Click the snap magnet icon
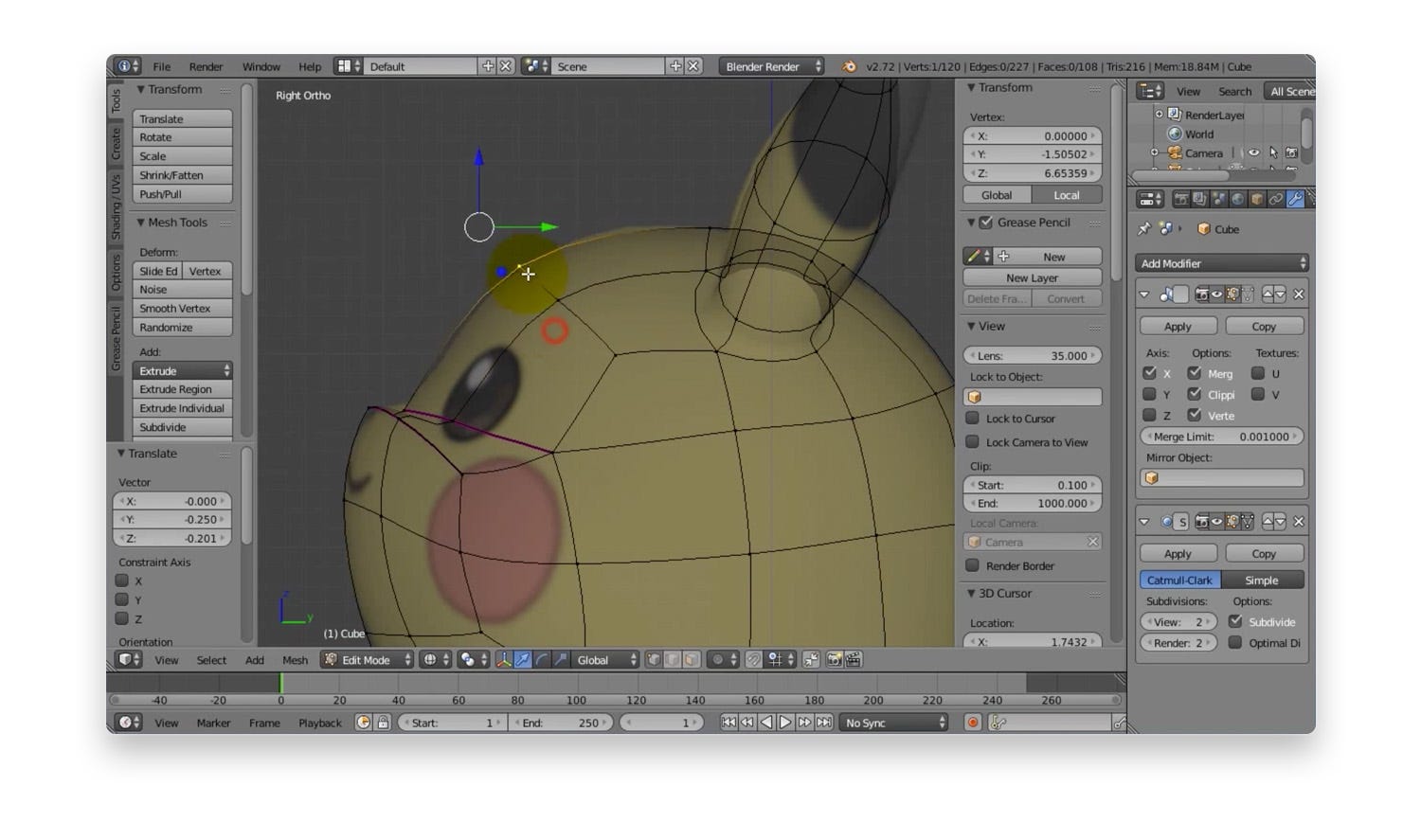The image size is (1421, 840). pyautogui.click(x=754, y=660)
